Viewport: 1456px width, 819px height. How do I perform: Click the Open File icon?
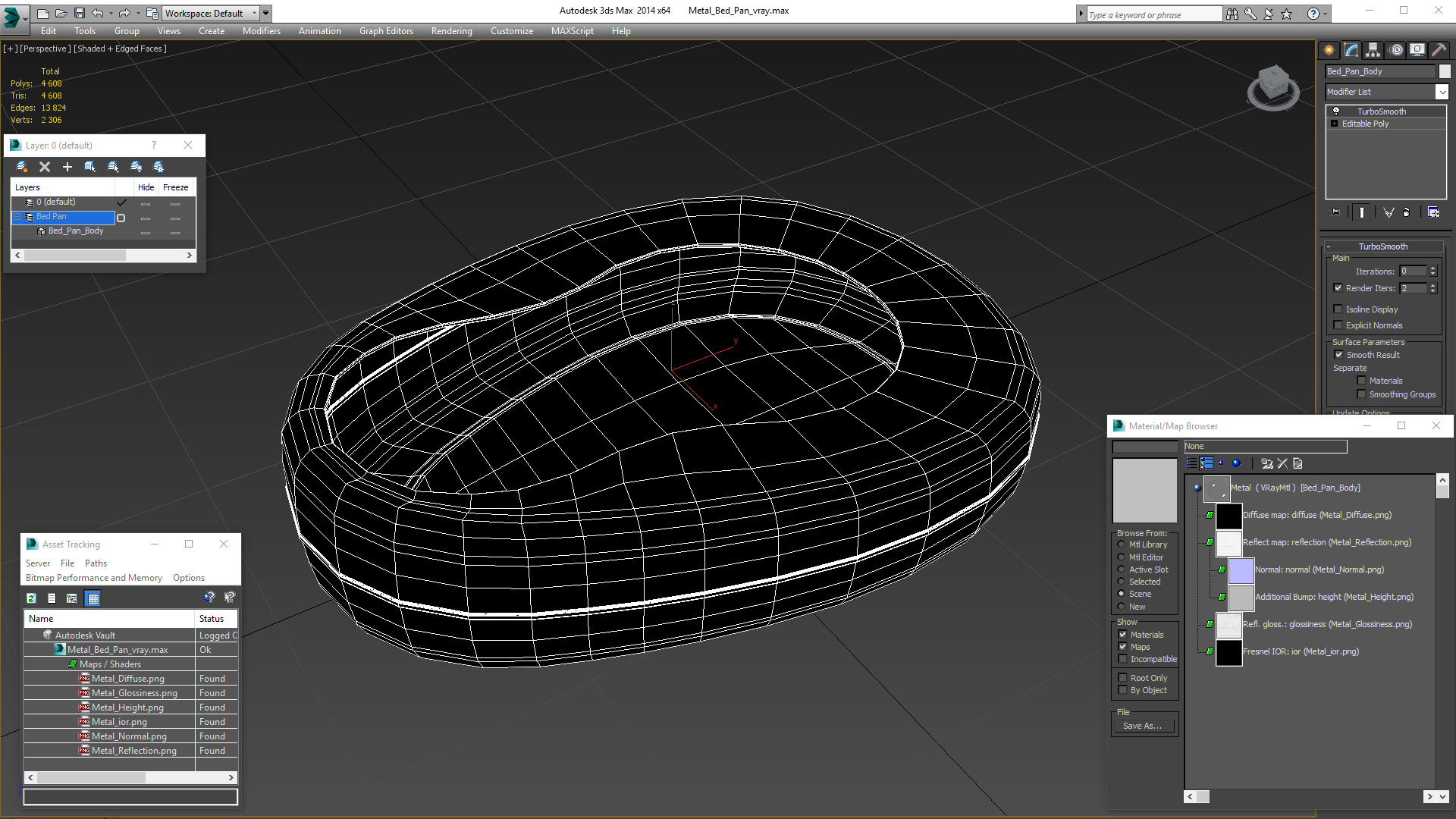tap(61, 13)
